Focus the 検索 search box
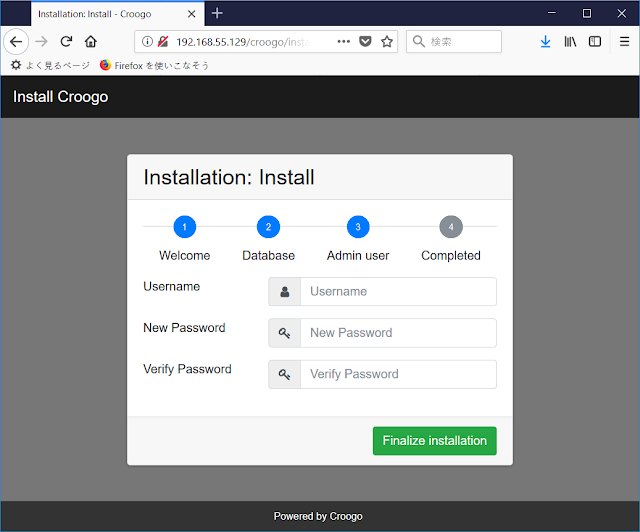 point(454,42)
